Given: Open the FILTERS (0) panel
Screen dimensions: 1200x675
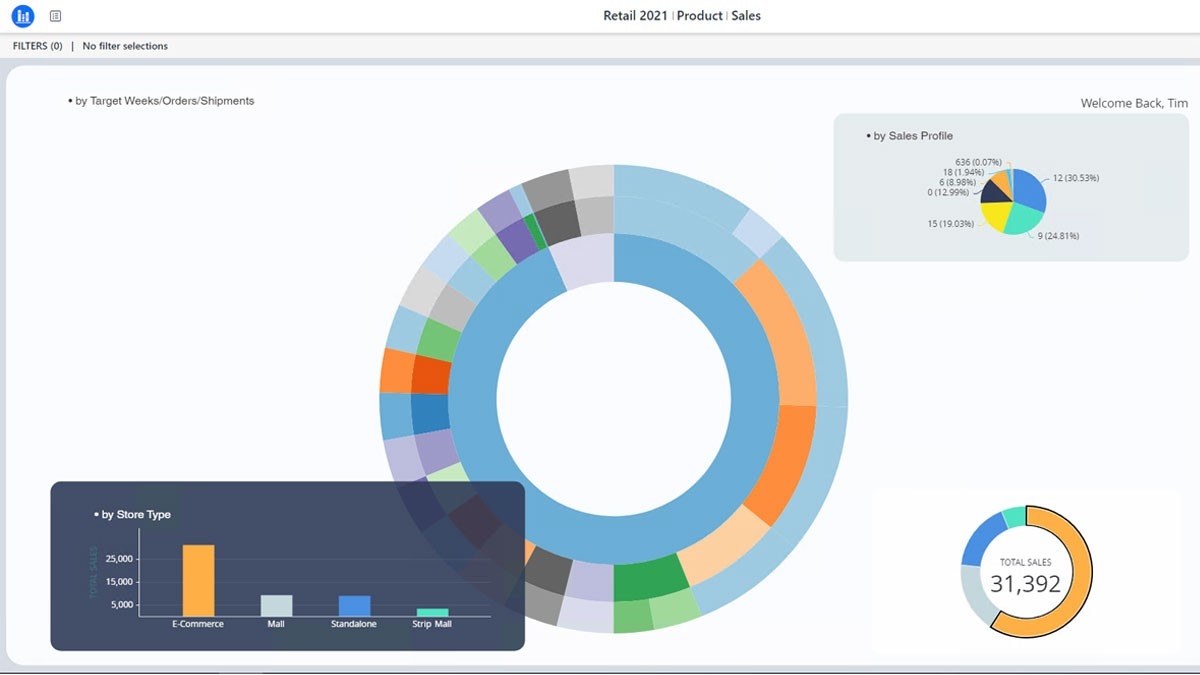Looking at the screenshot, I should tap(37, 46).
